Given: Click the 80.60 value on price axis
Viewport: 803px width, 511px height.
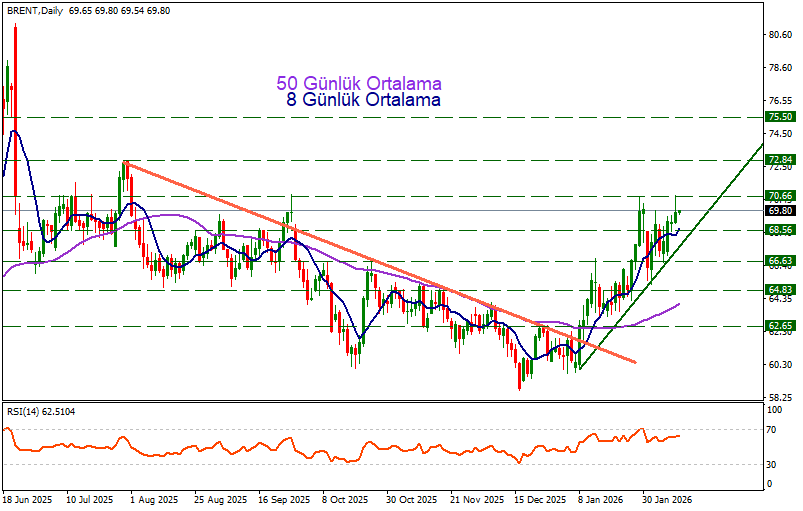Looking at the screenshot, I should pyautogui.click(x=780, y=35).
